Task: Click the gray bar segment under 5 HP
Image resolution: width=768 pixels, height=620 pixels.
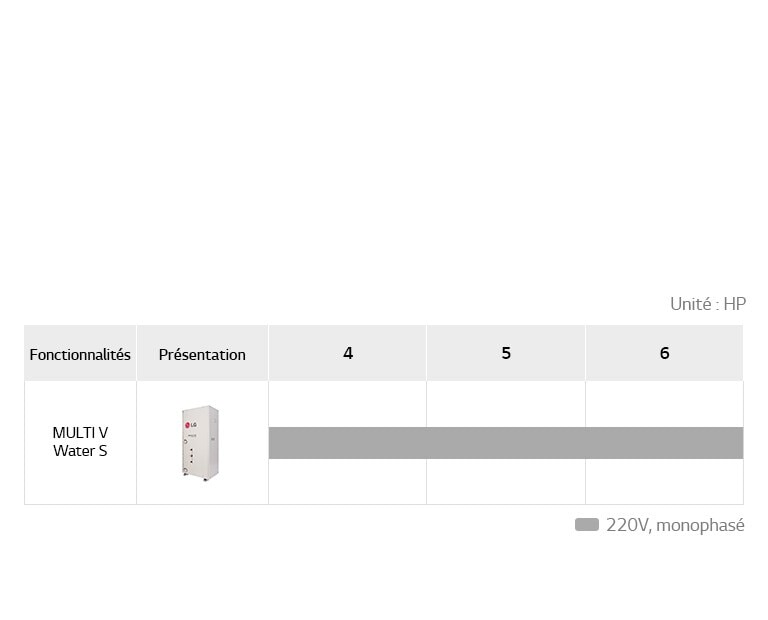Action: (x=506, y=443)
